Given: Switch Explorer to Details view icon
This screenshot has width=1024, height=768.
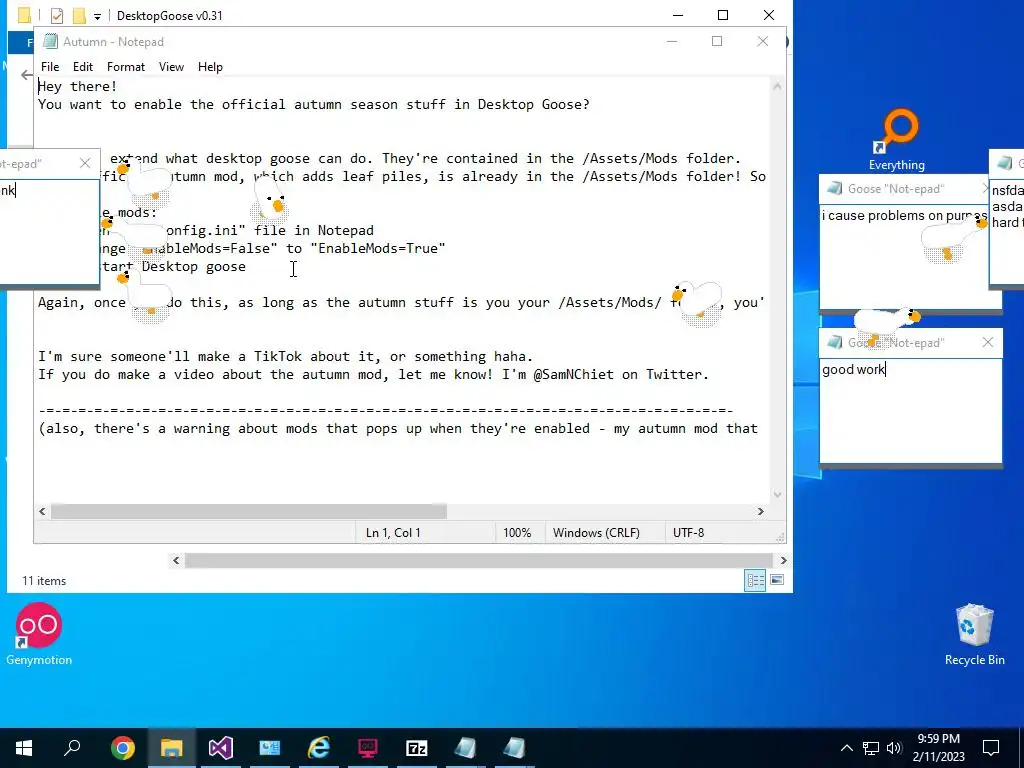Looking at the screenshot, I should [756, 580].
